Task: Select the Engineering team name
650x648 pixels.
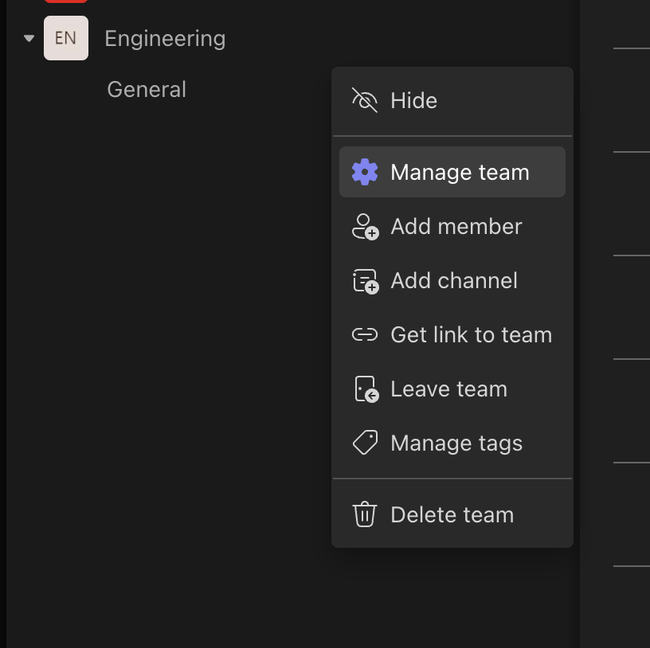Action: pos(165,39)
